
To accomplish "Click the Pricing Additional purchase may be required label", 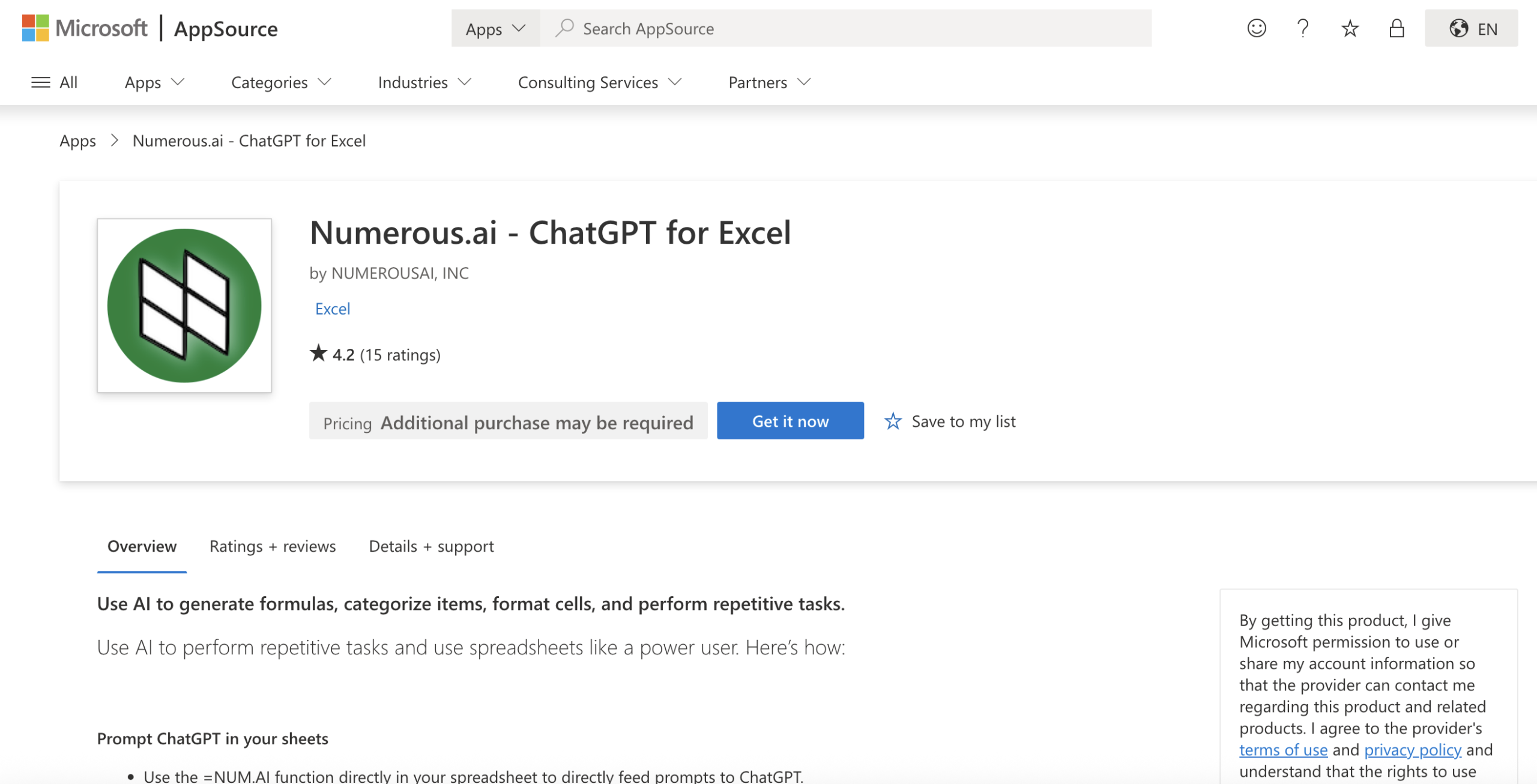I will (508, 421).
